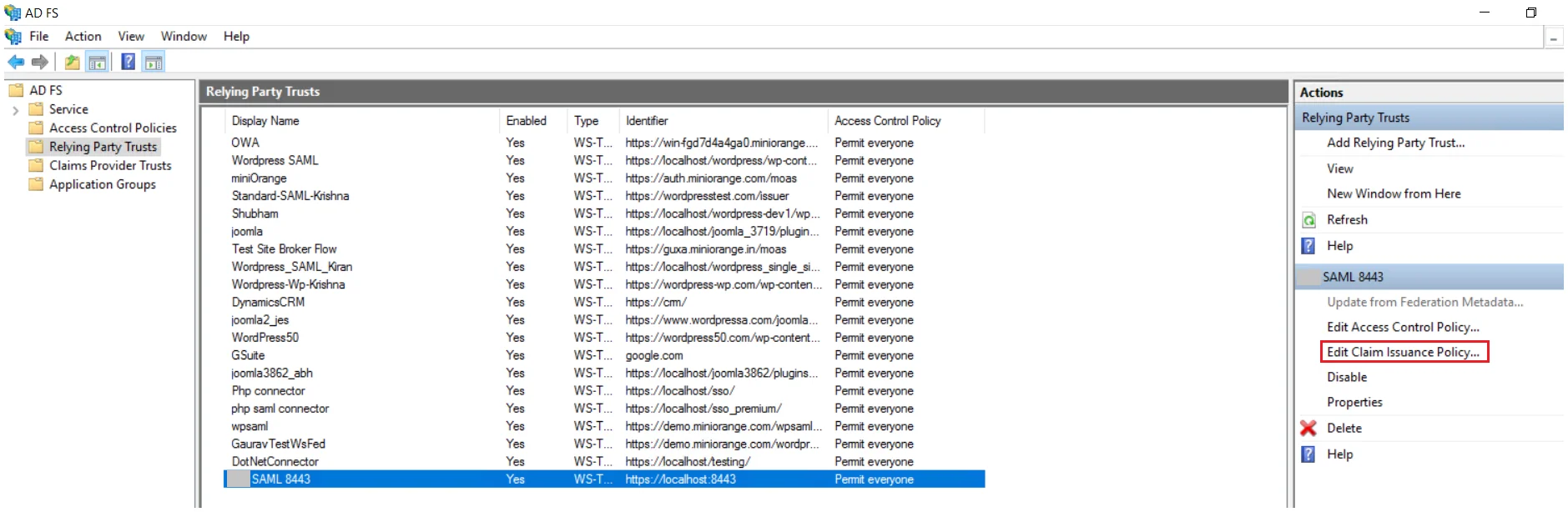Click Add Relying Party Trust action
Image resolution: width=1568 pixels, height=512 pixels.
(x=1395, y=143)
